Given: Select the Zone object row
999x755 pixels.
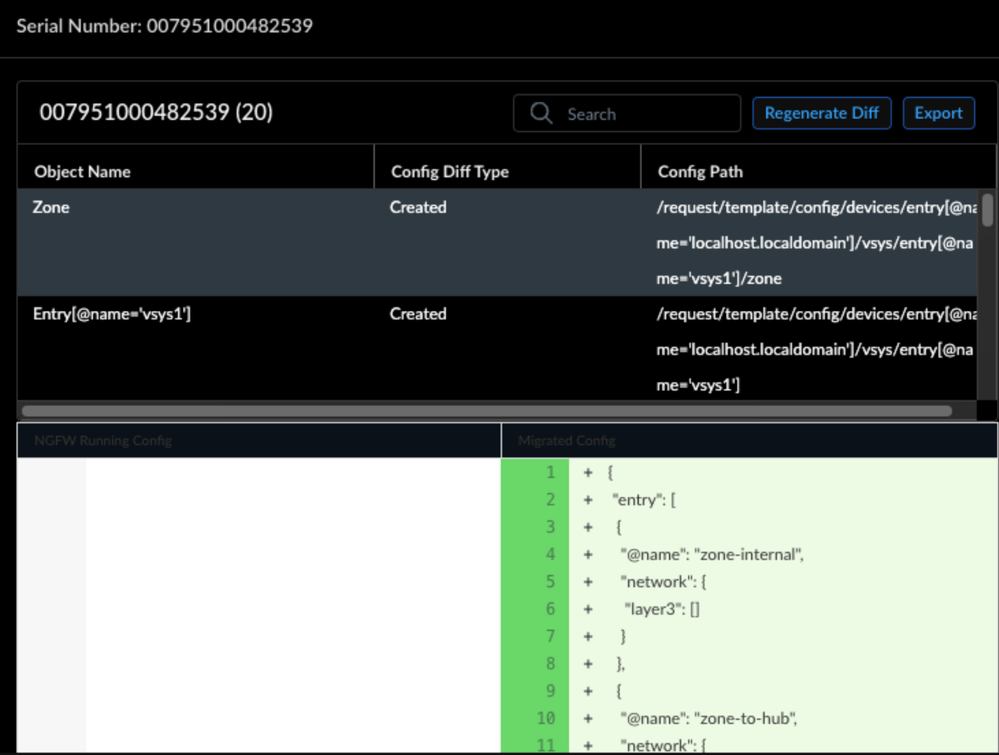Looking at the screenshot, I should pyautogui.click(x=497, y=242).
